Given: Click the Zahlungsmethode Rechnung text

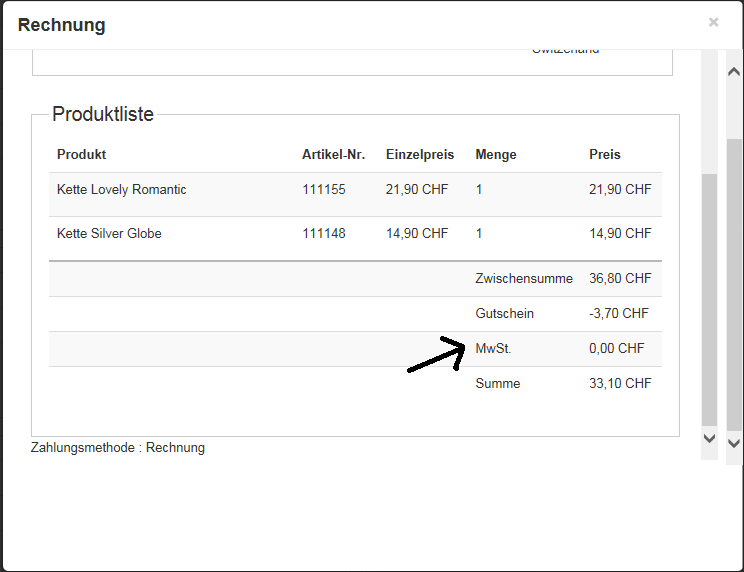Looking at the screenshot, I should pos(118,448).
